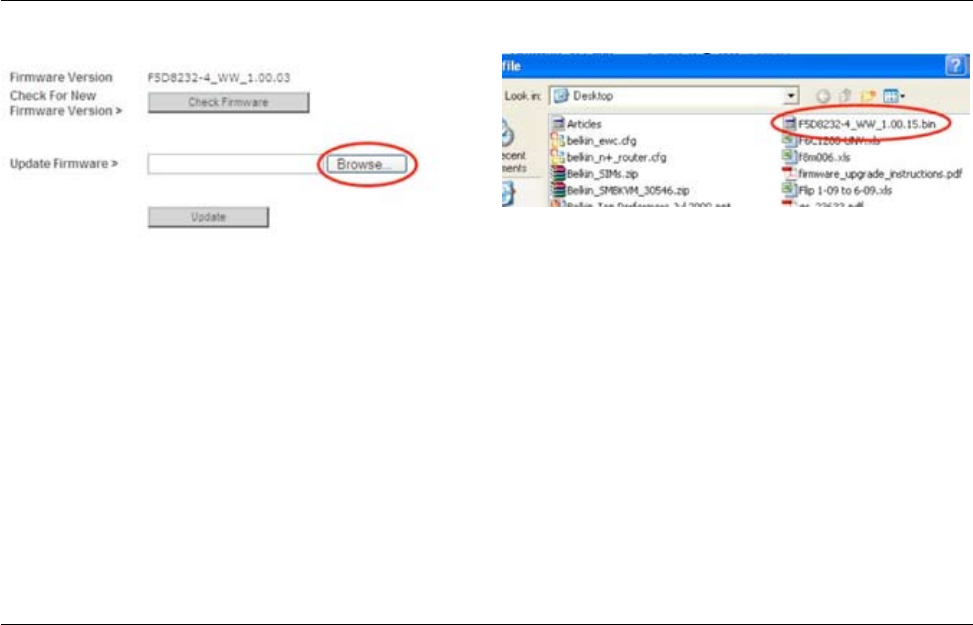The image size is (973, 625).
Task: Click the Flip 1-09 to 6-09.xls icon
Action: click(789, 190)
